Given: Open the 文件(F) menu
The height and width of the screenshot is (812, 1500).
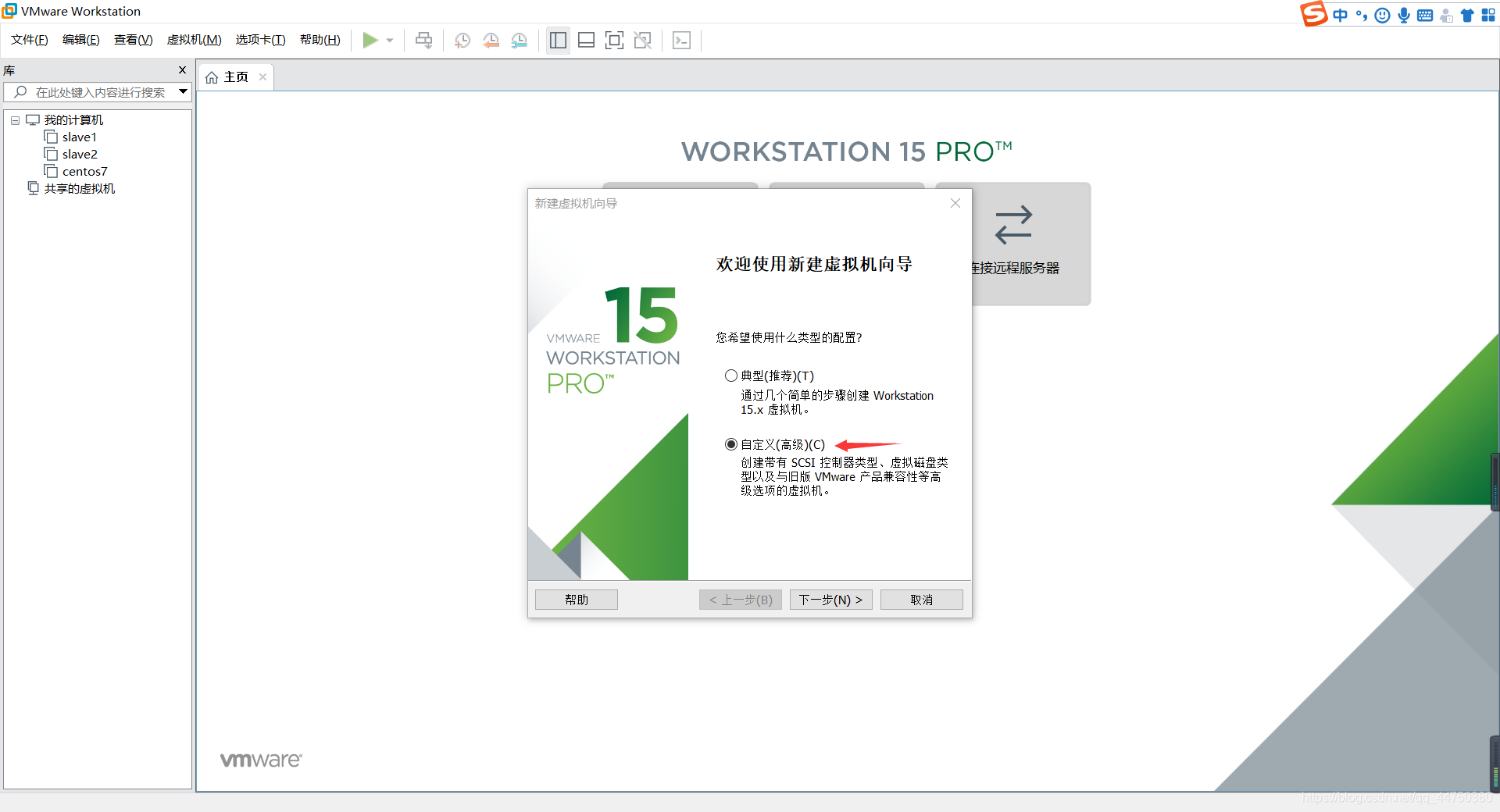Looking at the screenshot, I should tap(30, 40).
